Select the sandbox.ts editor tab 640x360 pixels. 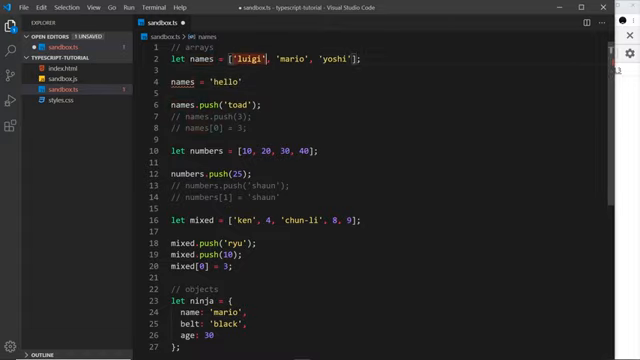(162, 23)
